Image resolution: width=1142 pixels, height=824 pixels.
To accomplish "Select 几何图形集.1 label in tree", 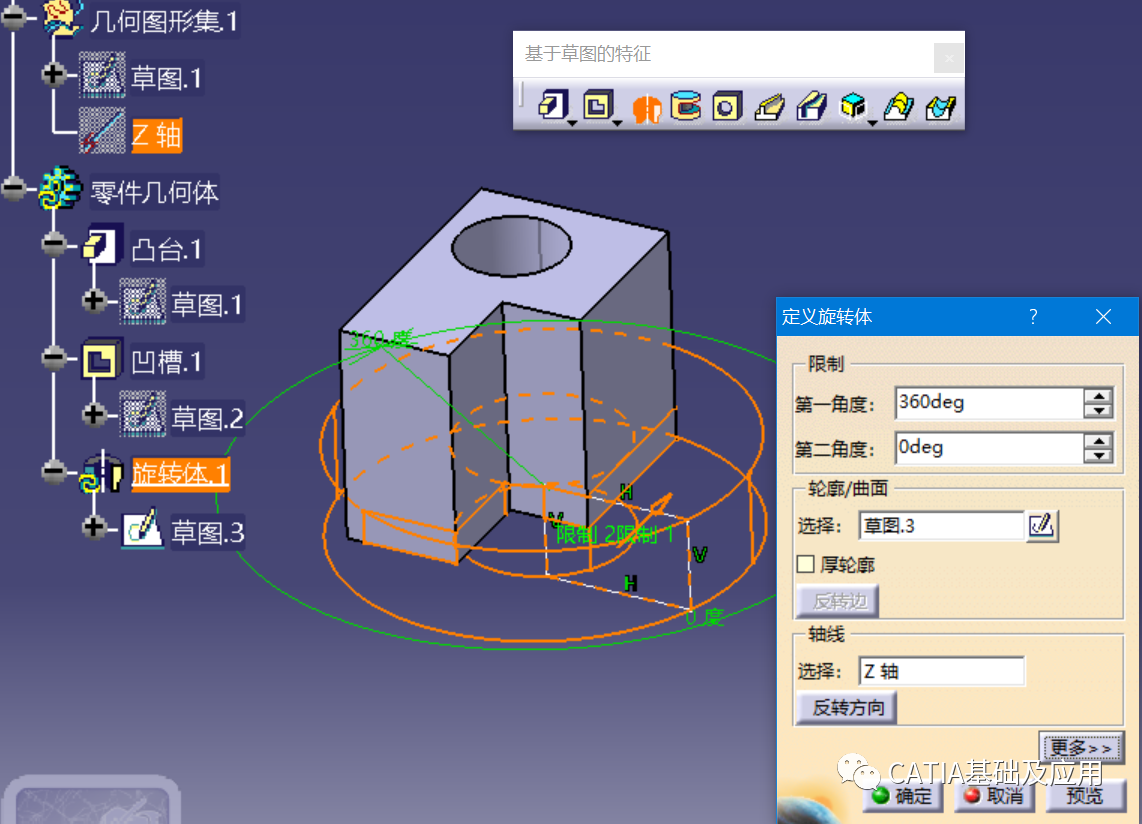I will coord(165,20).
